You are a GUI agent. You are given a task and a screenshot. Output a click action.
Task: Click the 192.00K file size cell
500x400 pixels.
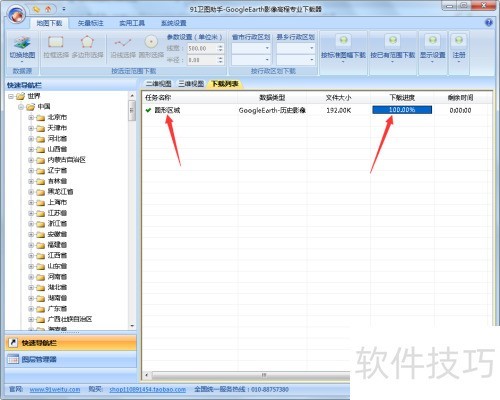coord(339,110)
